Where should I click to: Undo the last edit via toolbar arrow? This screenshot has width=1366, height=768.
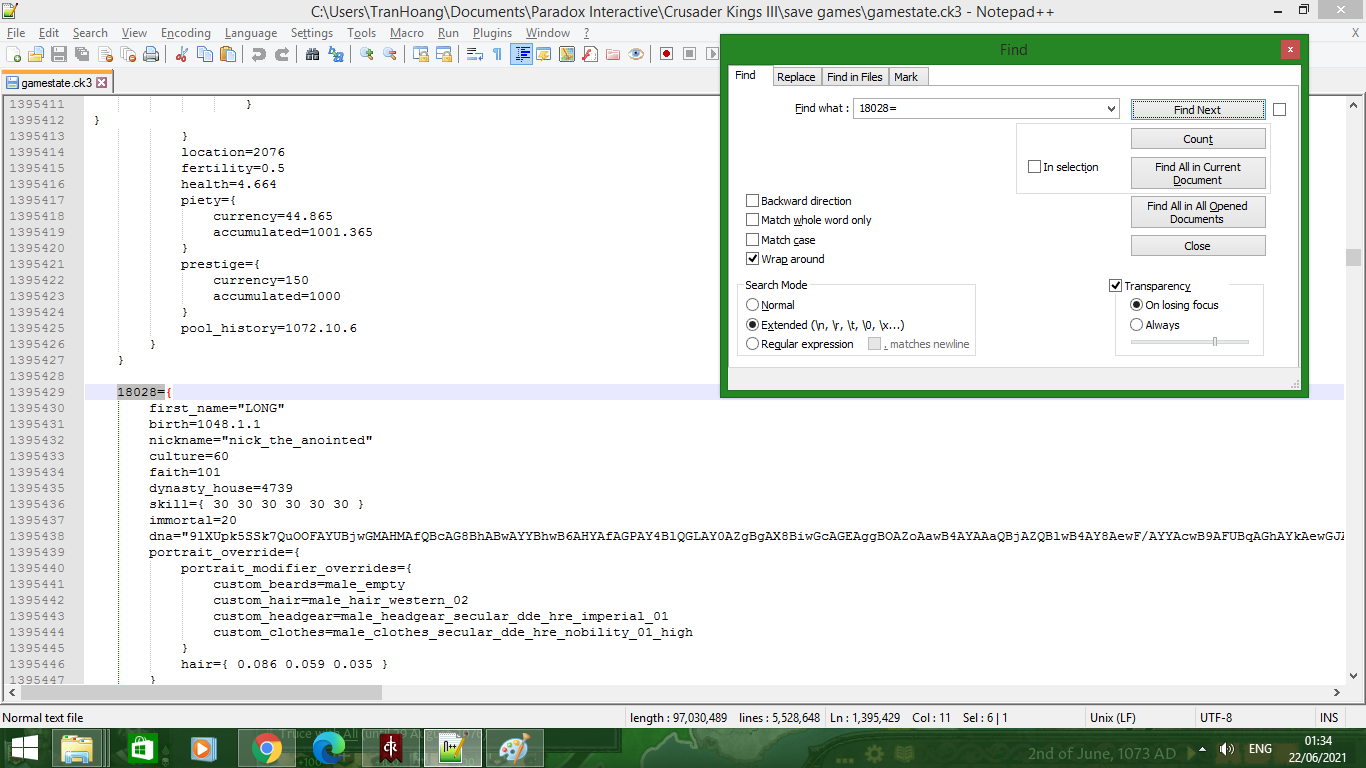[259, 54]
